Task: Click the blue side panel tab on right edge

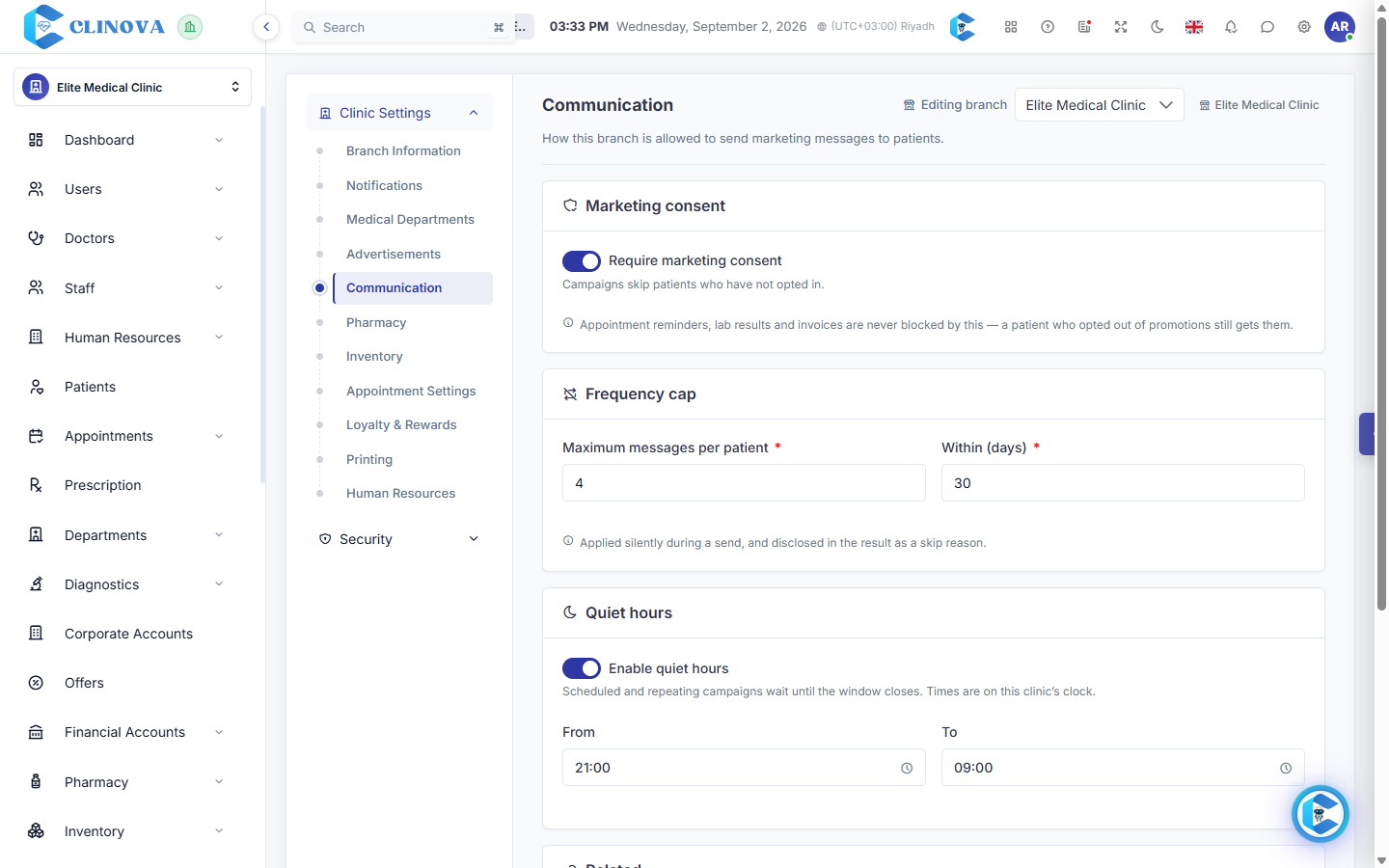Action: pos(1367,434)
